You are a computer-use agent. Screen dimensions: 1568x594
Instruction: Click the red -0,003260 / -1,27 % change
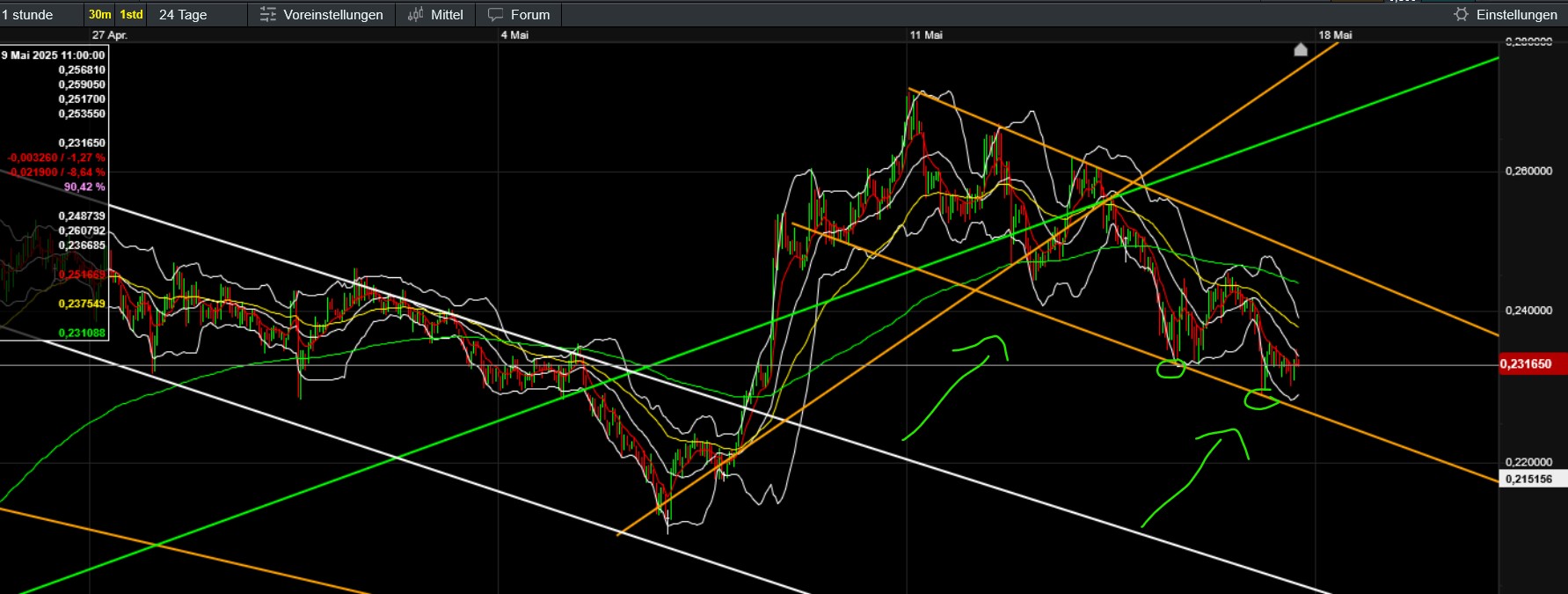pyautogui.click(x=56, y=158)
